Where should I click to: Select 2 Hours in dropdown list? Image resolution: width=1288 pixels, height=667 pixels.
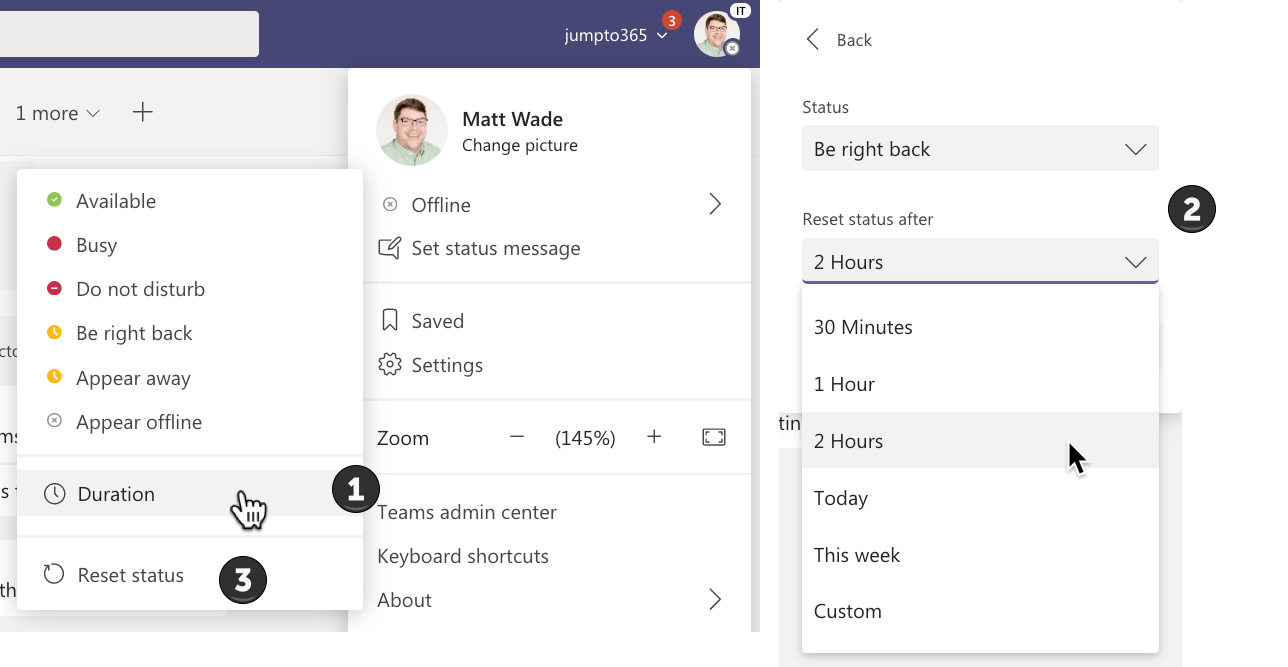tap(980, 441)
